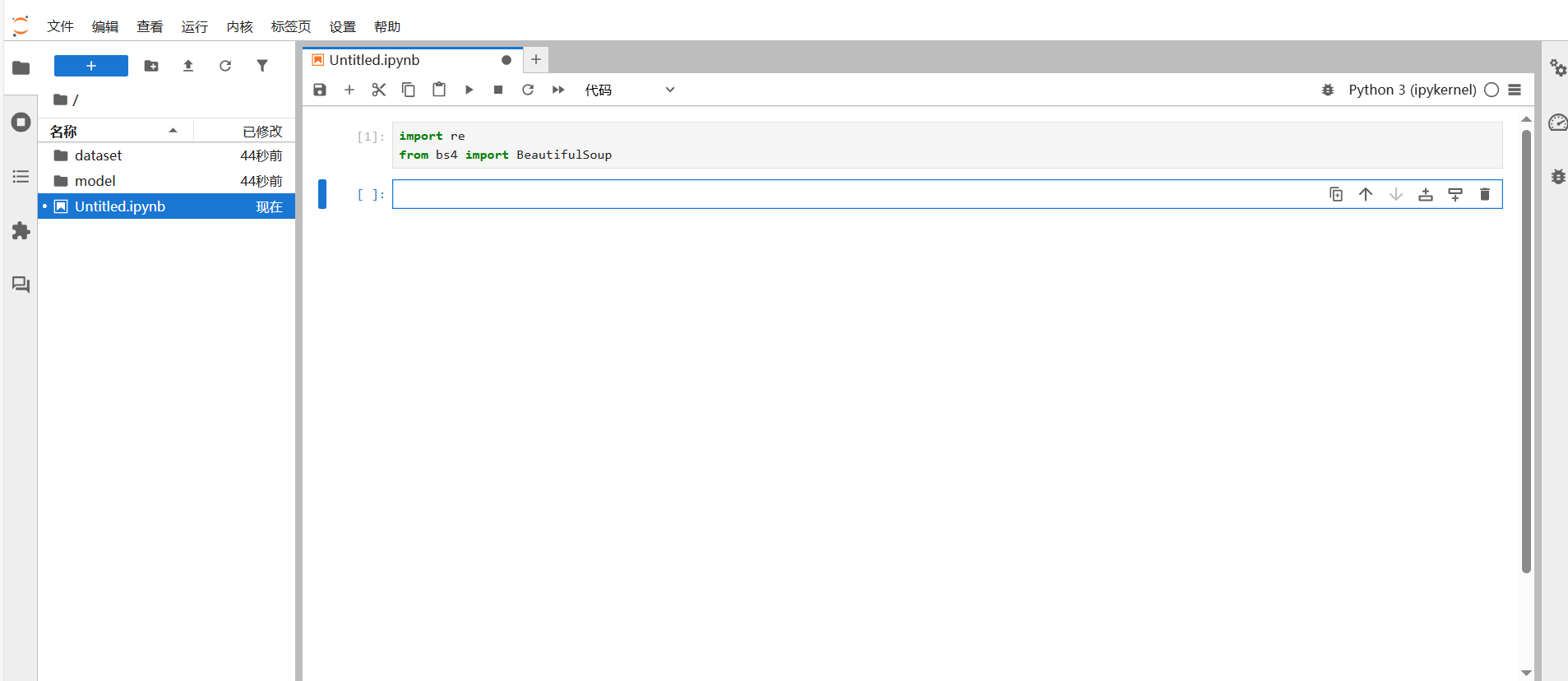The width and height of the screenshot is (1568, 681).
Task: Open the 内核 menu
Action: pyautogui.click(x=240, y=26)
